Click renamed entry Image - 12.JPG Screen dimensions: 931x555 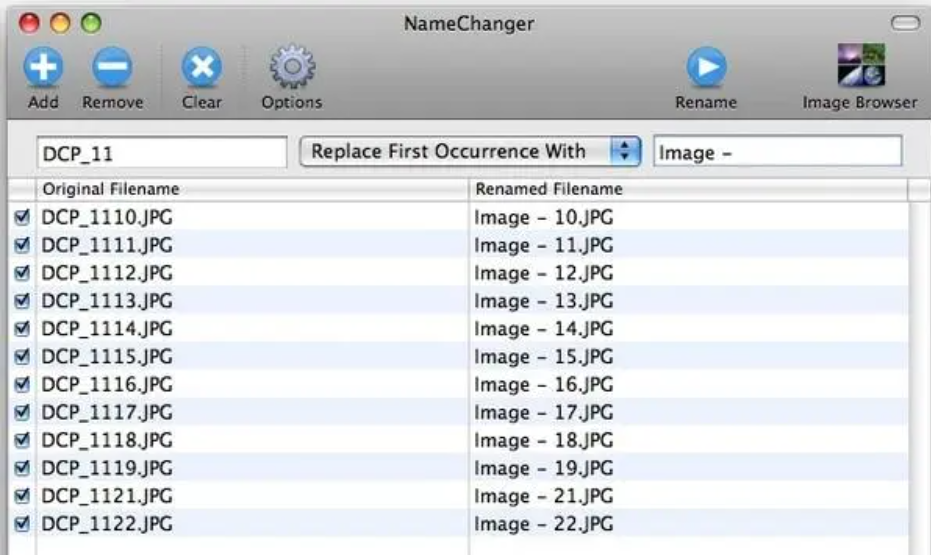(x=543, y=273)
